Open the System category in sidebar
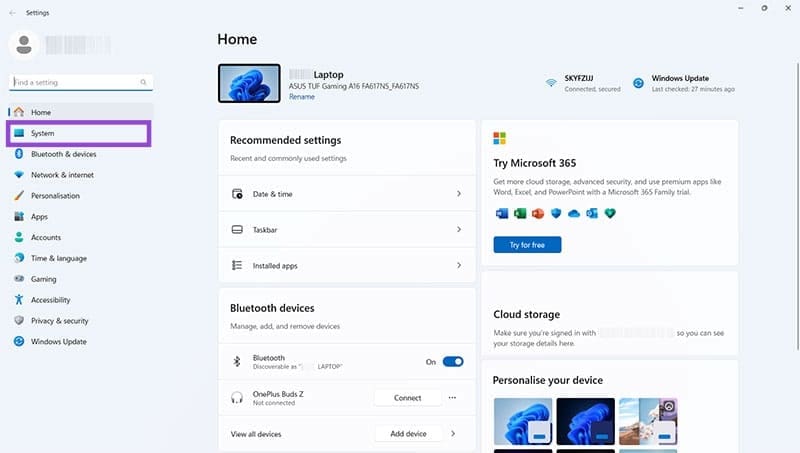Screen dimensions: 800x453 tap(42, 133)
